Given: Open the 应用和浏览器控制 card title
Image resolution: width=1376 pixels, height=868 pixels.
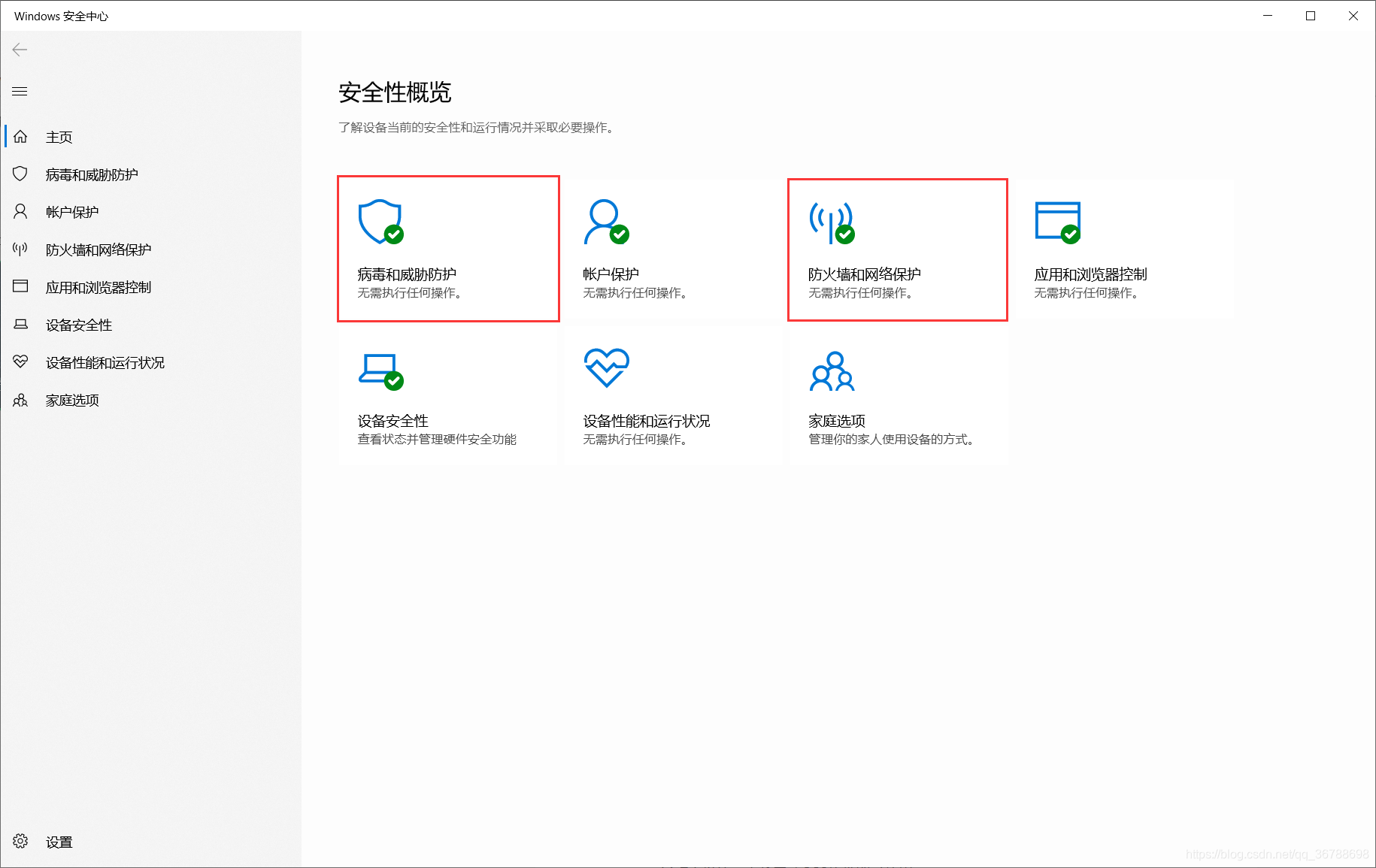Looking at the screenshot, I should pos(1090,274).
